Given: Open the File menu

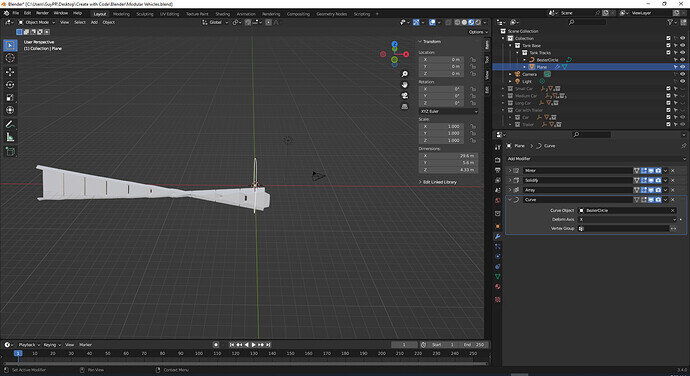Looking at the screenshot, I should (15, 13).
